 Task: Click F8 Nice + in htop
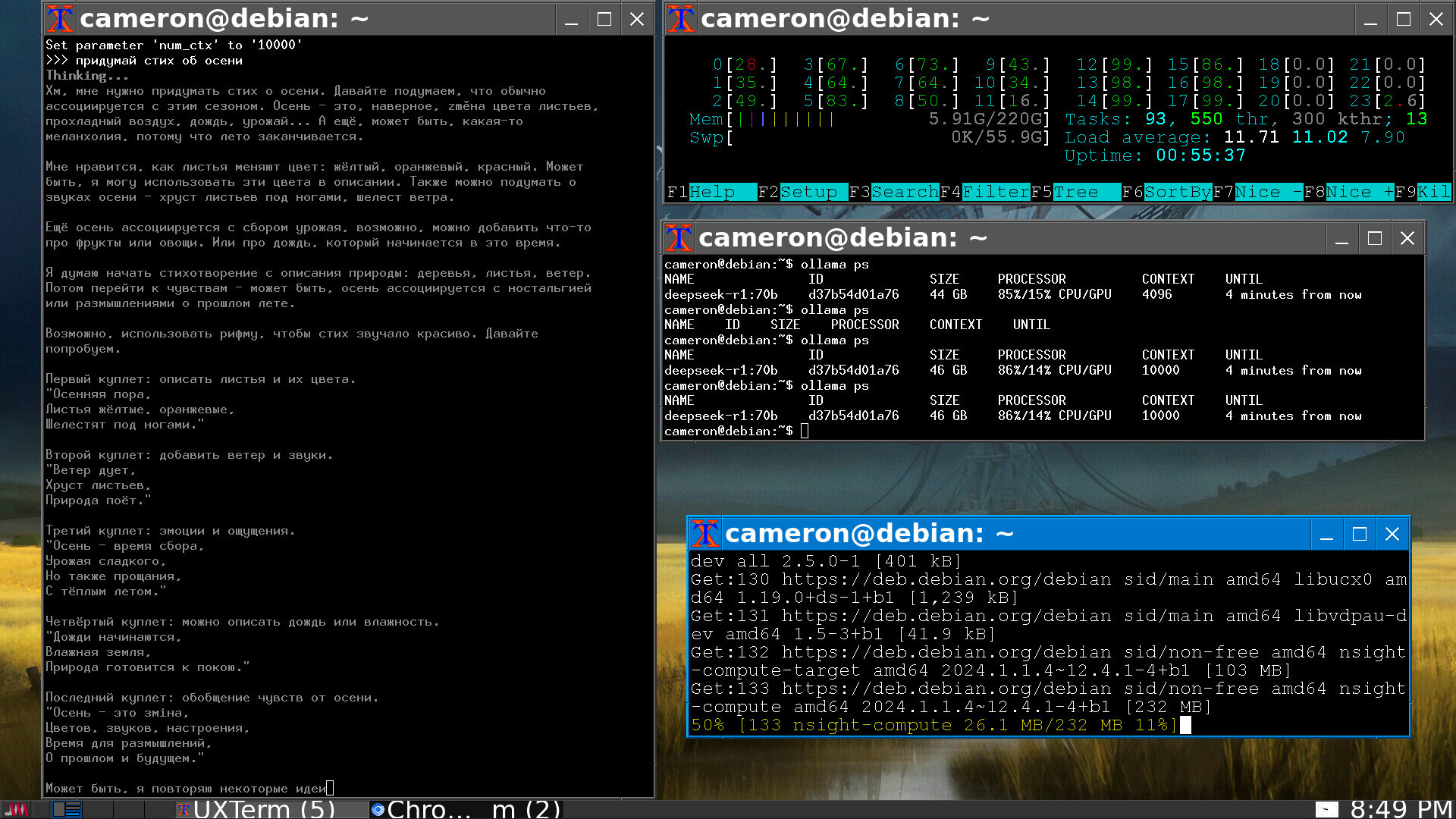(1359, 193)
